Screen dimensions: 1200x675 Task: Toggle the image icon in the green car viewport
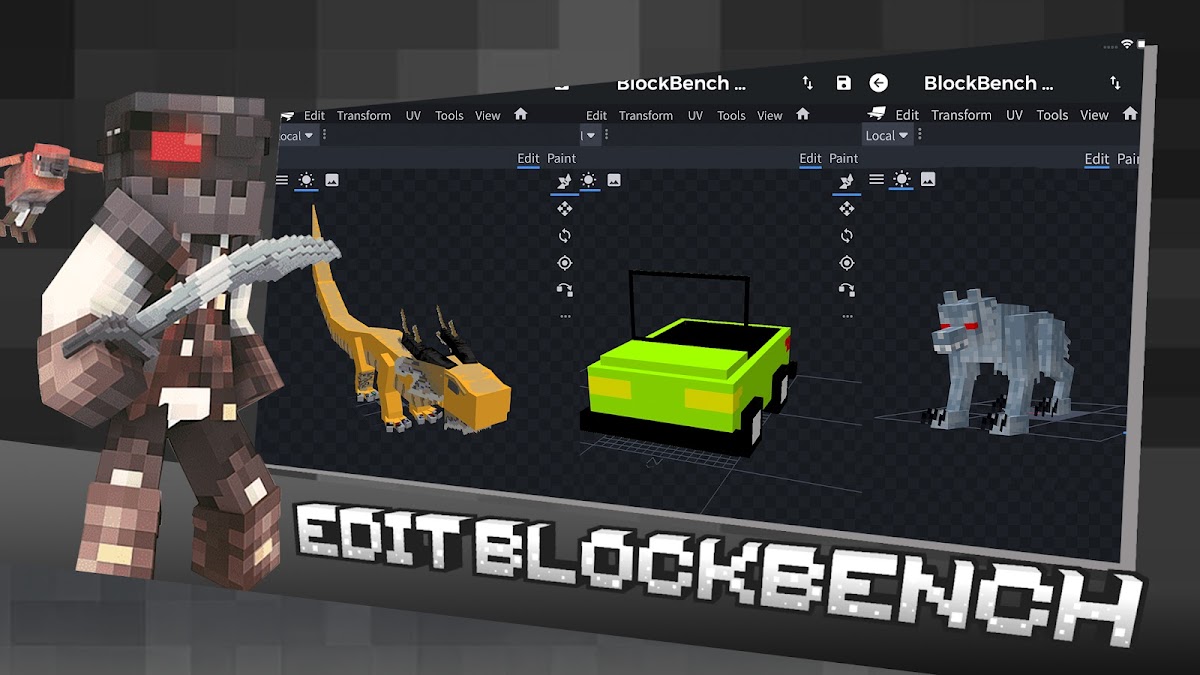tap(614, 180)
